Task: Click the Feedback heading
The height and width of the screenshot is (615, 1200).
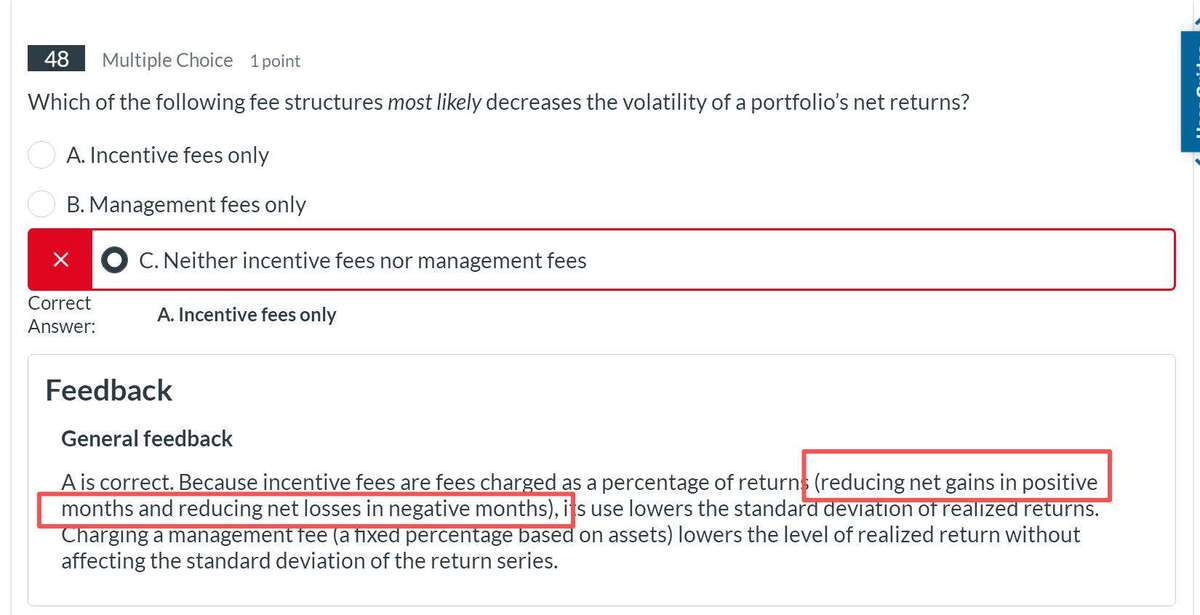Action: pos(109,390)
